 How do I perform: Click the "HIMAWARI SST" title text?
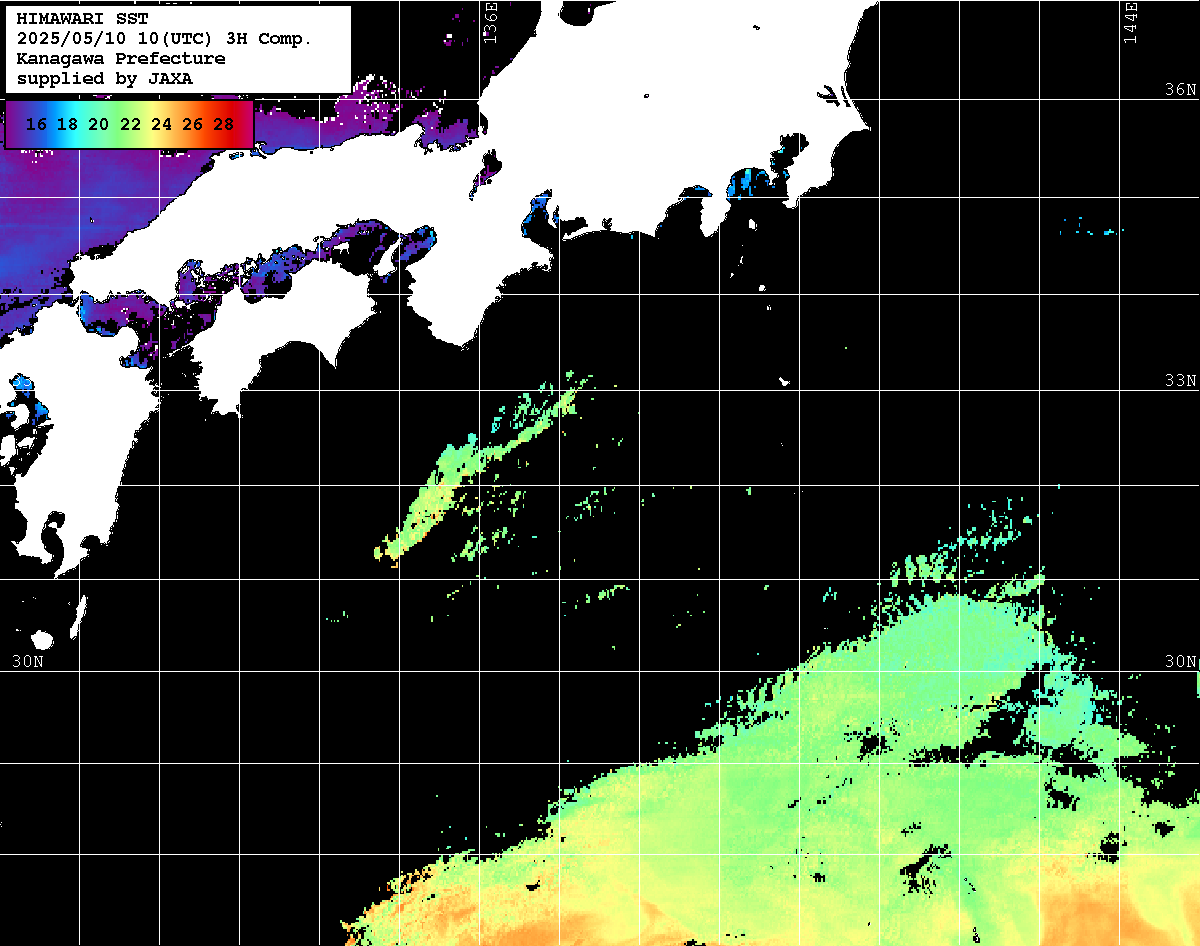(x=82, y=19)
